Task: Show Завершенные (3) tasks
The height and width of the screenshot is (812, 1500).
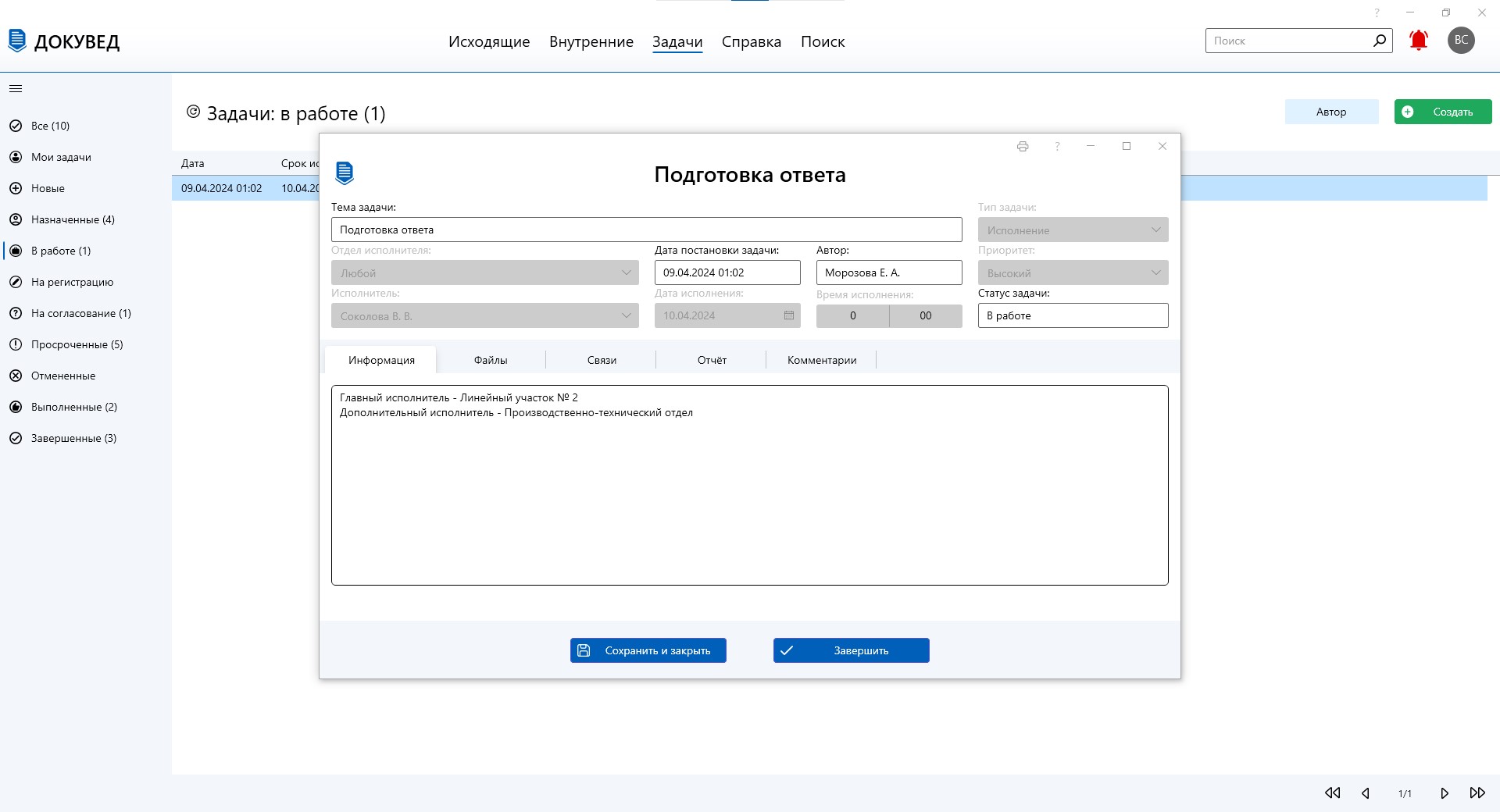Action: point(73,438)
